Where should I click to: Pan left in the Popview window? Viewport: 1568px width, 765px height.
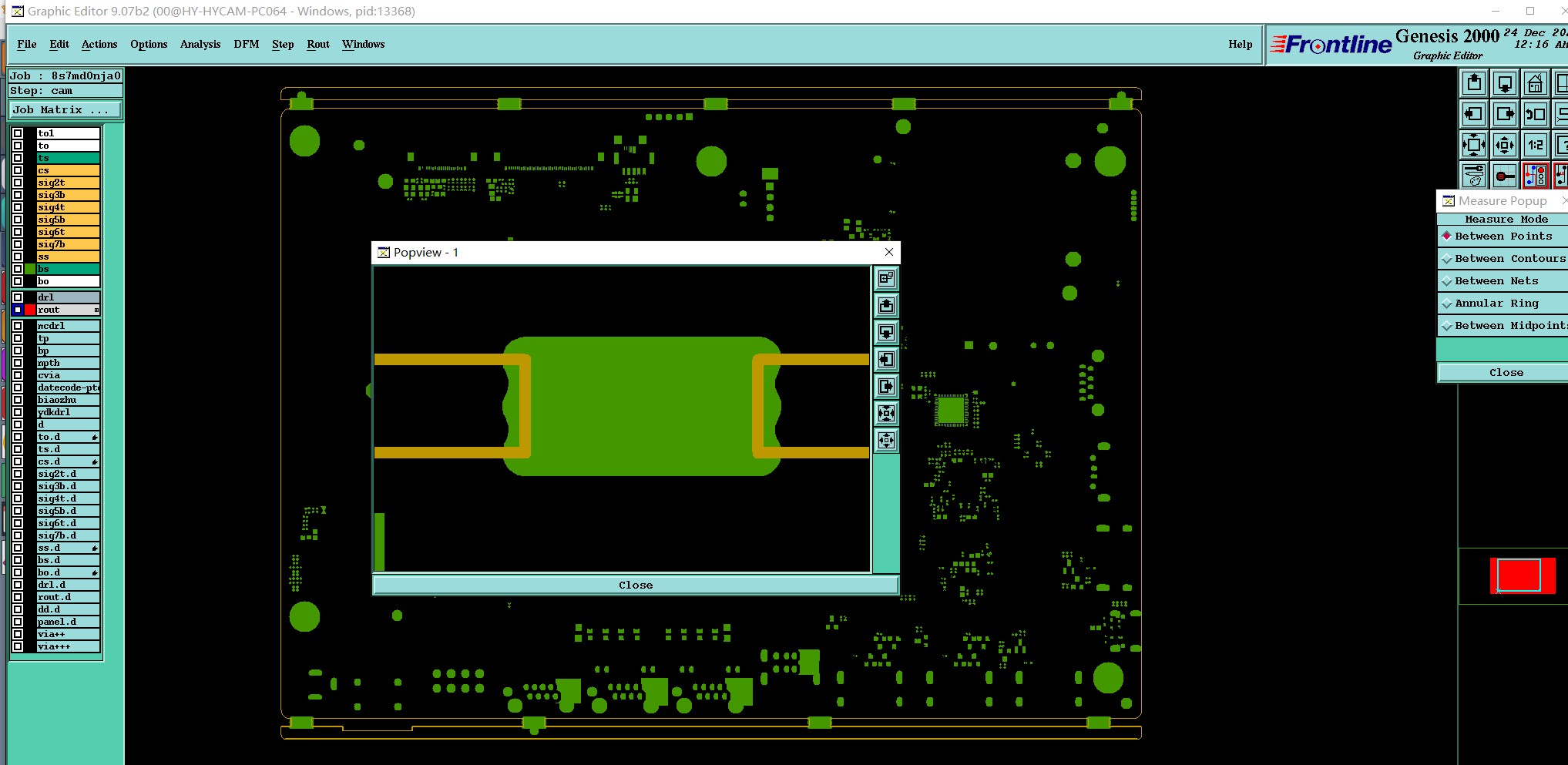[x=886, y=359]
